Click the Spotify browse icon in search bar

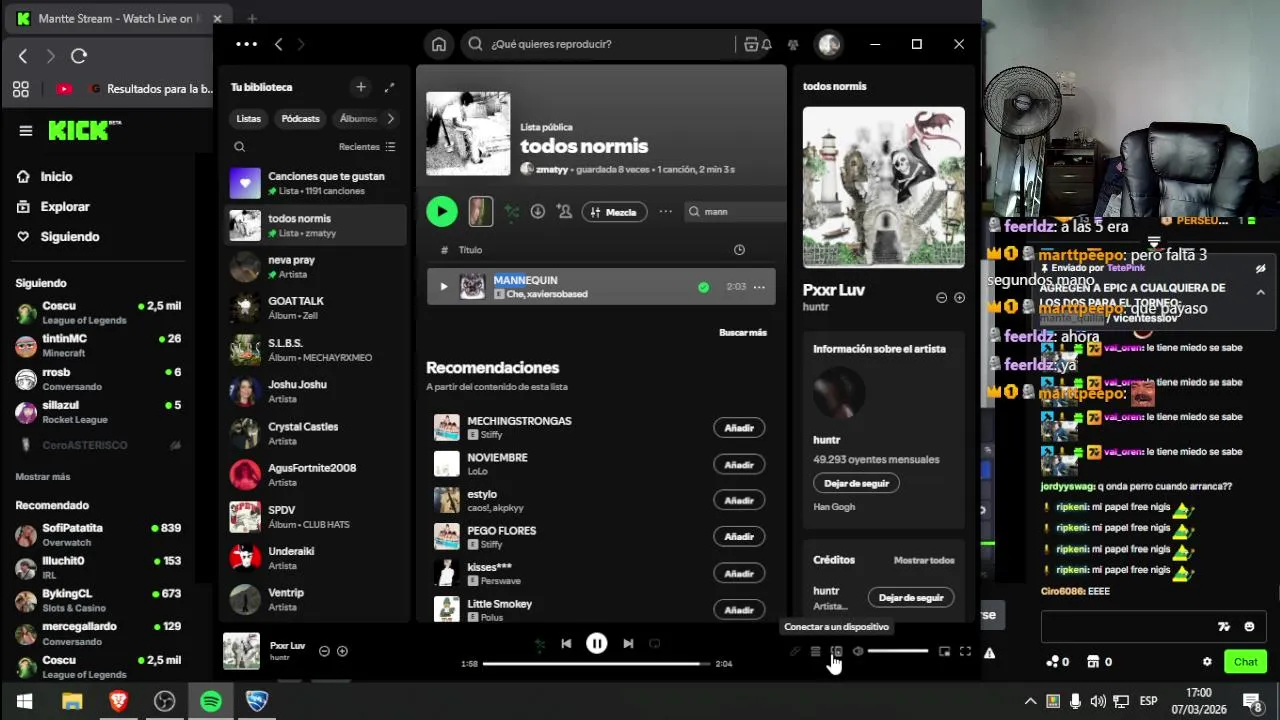click(x=751, y=44)
